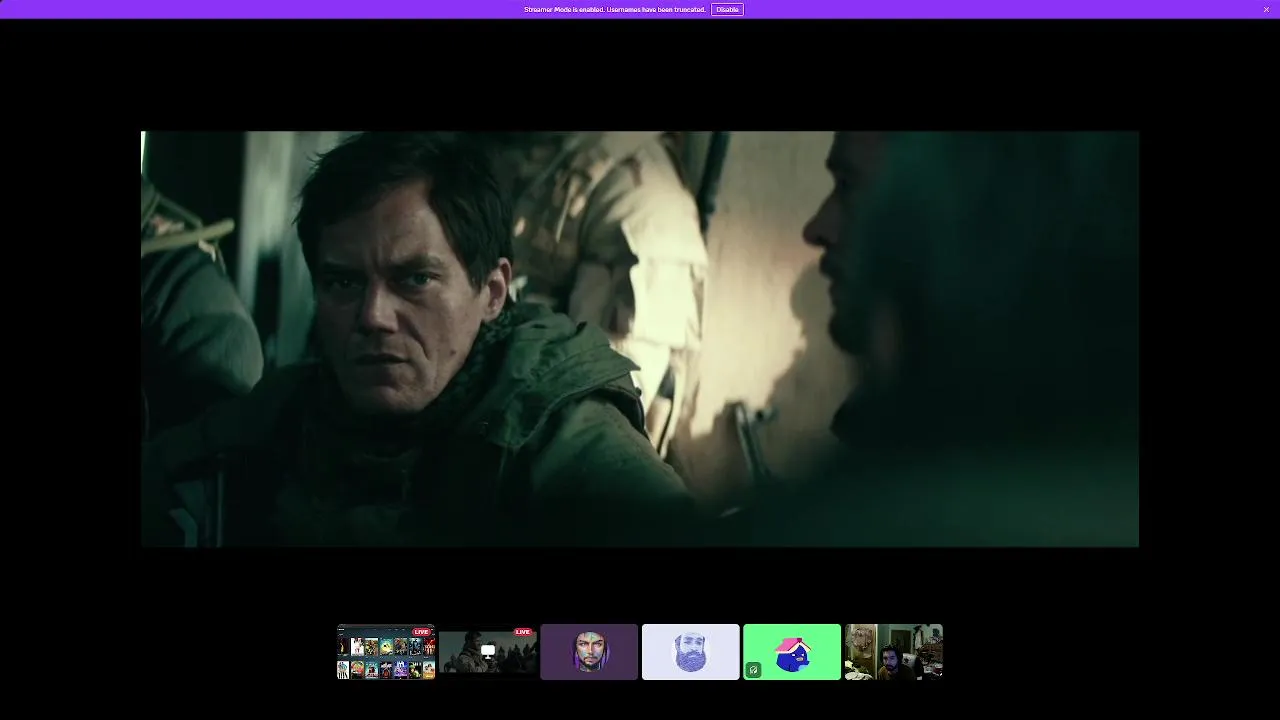Viewport: 1280px width, 720px height.
Task: Select the webcam participant tile
Action: (894, 652)
